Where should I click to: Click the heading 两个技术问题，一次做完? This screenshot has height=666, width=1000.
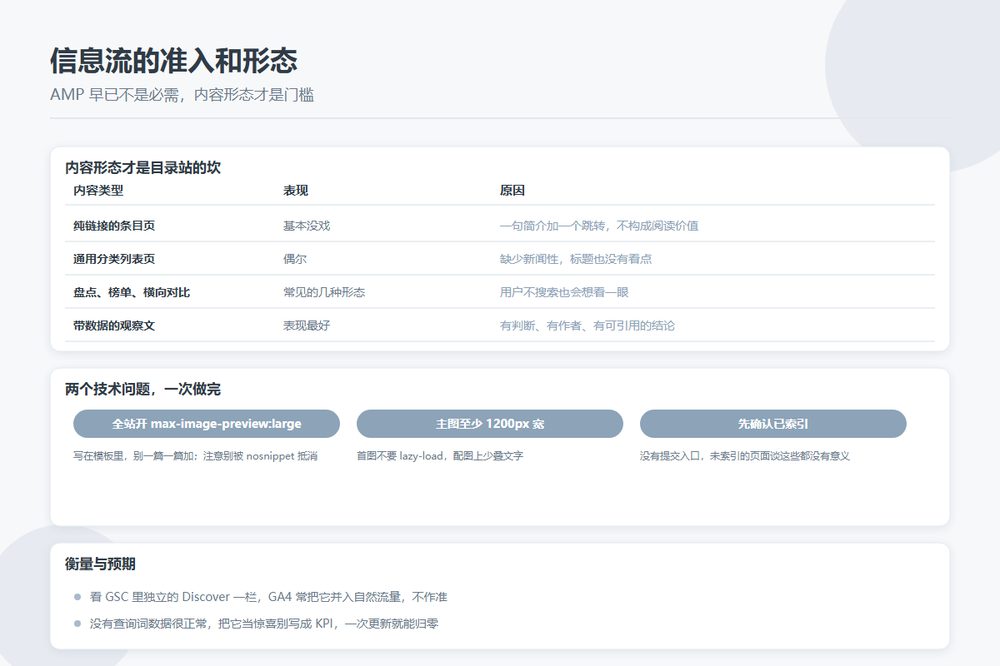tap(143, 389)
